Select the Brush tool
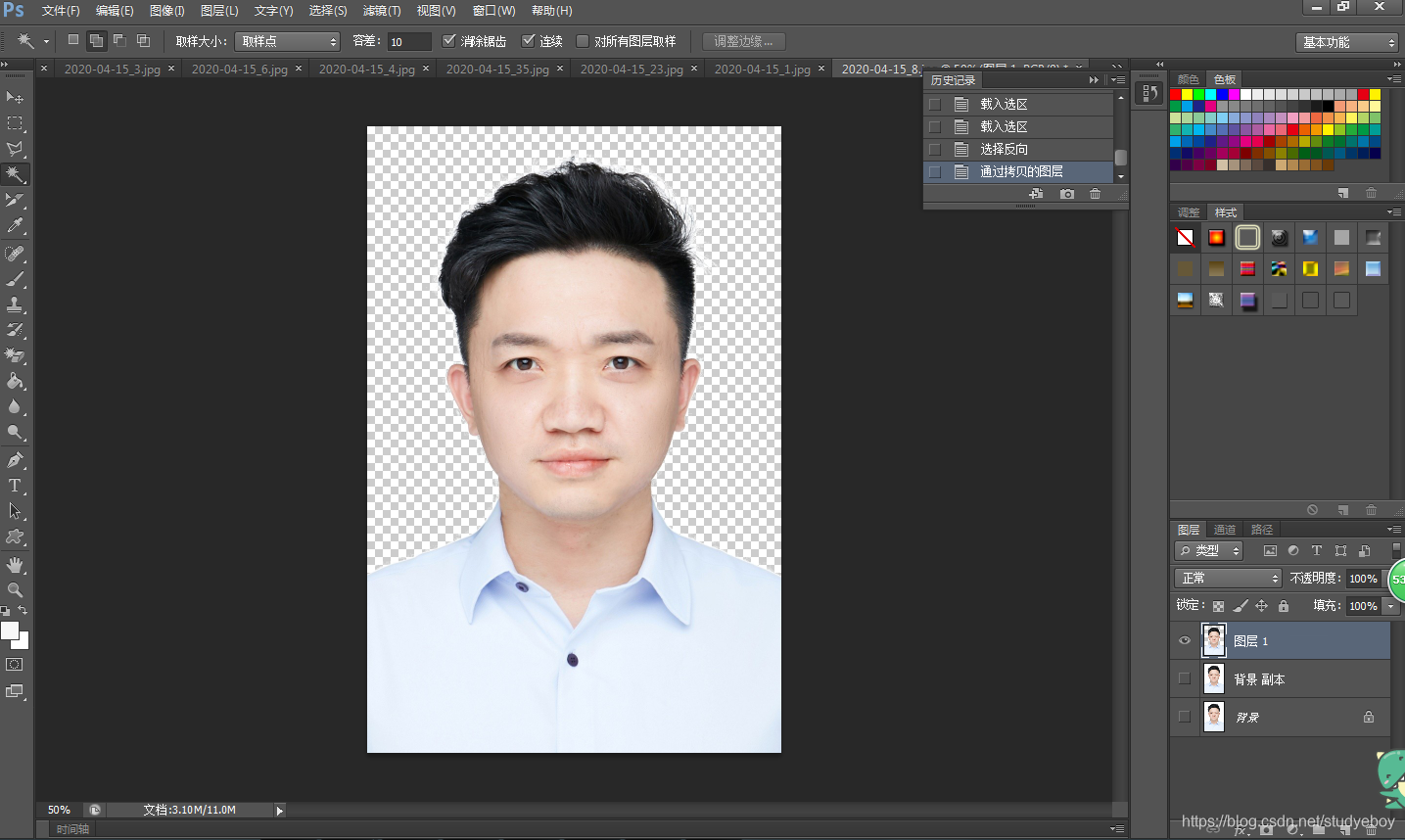Image resolution: width=1405 pixels, height=840 pixels. tap(15, 279)
